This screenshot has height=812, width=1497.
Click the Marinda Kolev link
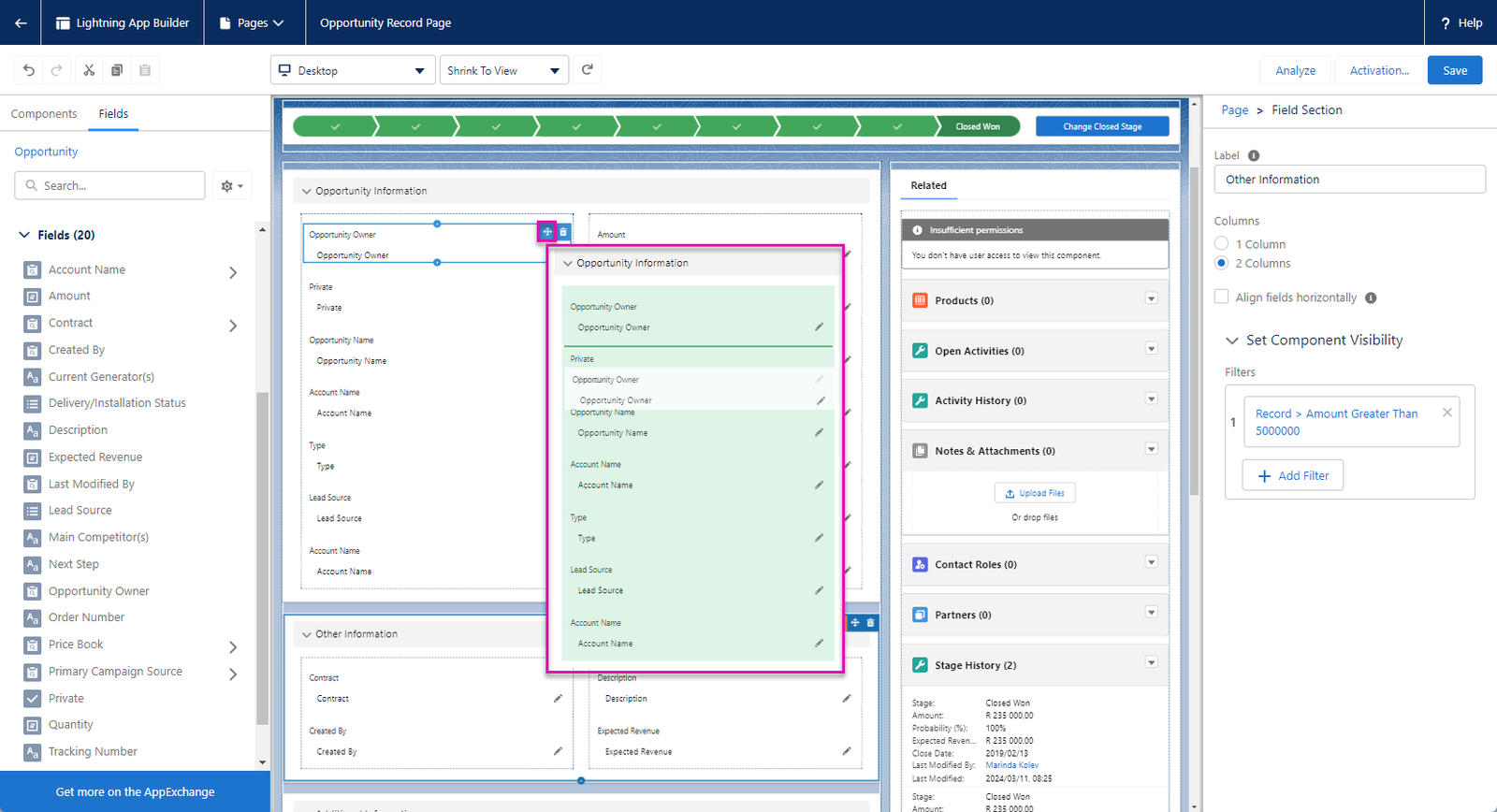pyautogui.click(x=1011, y=765)
